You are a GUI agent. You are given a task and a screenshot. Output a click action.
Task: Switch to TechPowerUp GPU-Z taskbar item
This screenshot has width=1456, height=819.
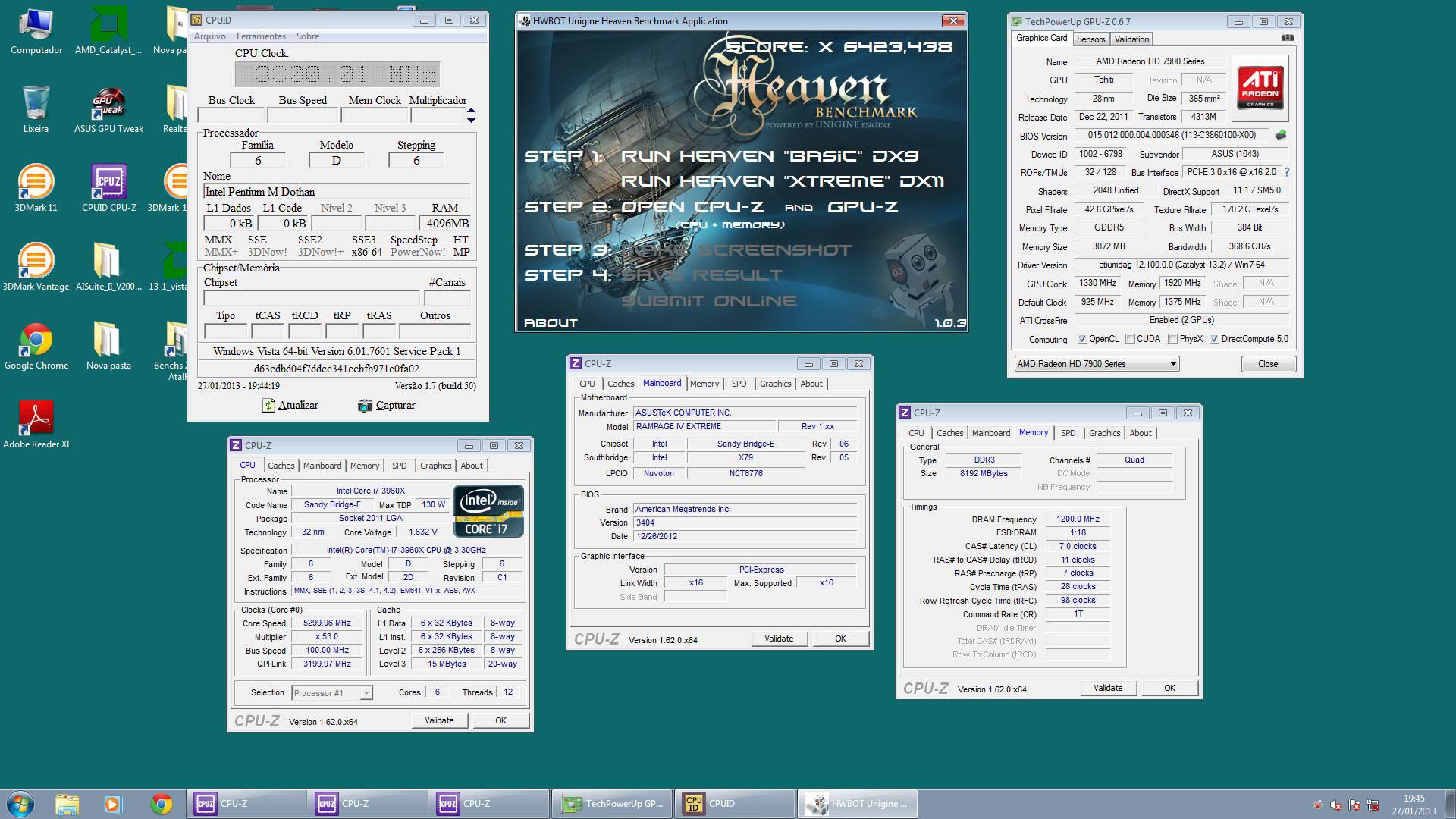tap(613, 804)
